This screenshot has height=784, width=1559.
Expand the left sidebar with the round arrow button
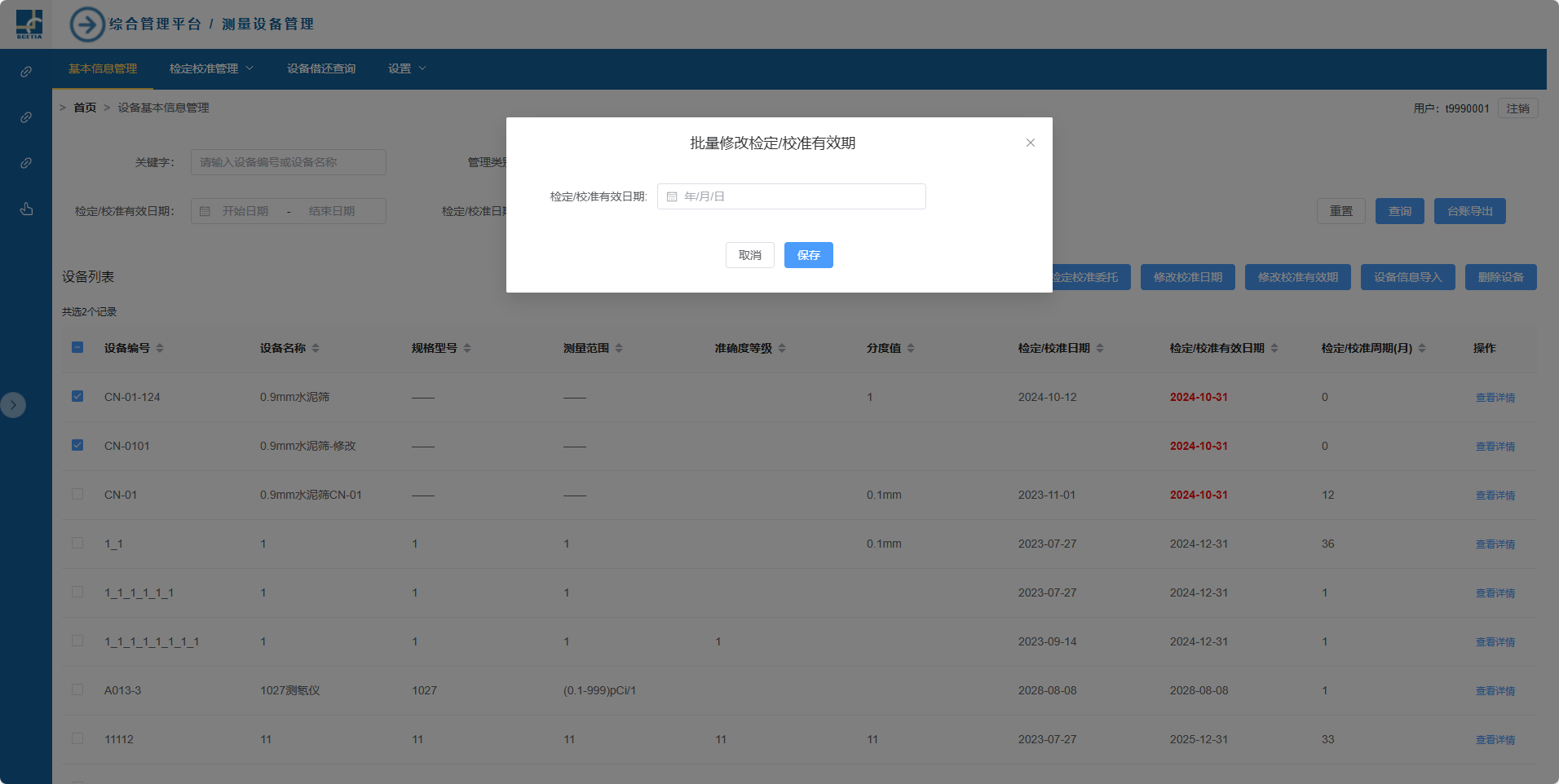click(13, 405)
